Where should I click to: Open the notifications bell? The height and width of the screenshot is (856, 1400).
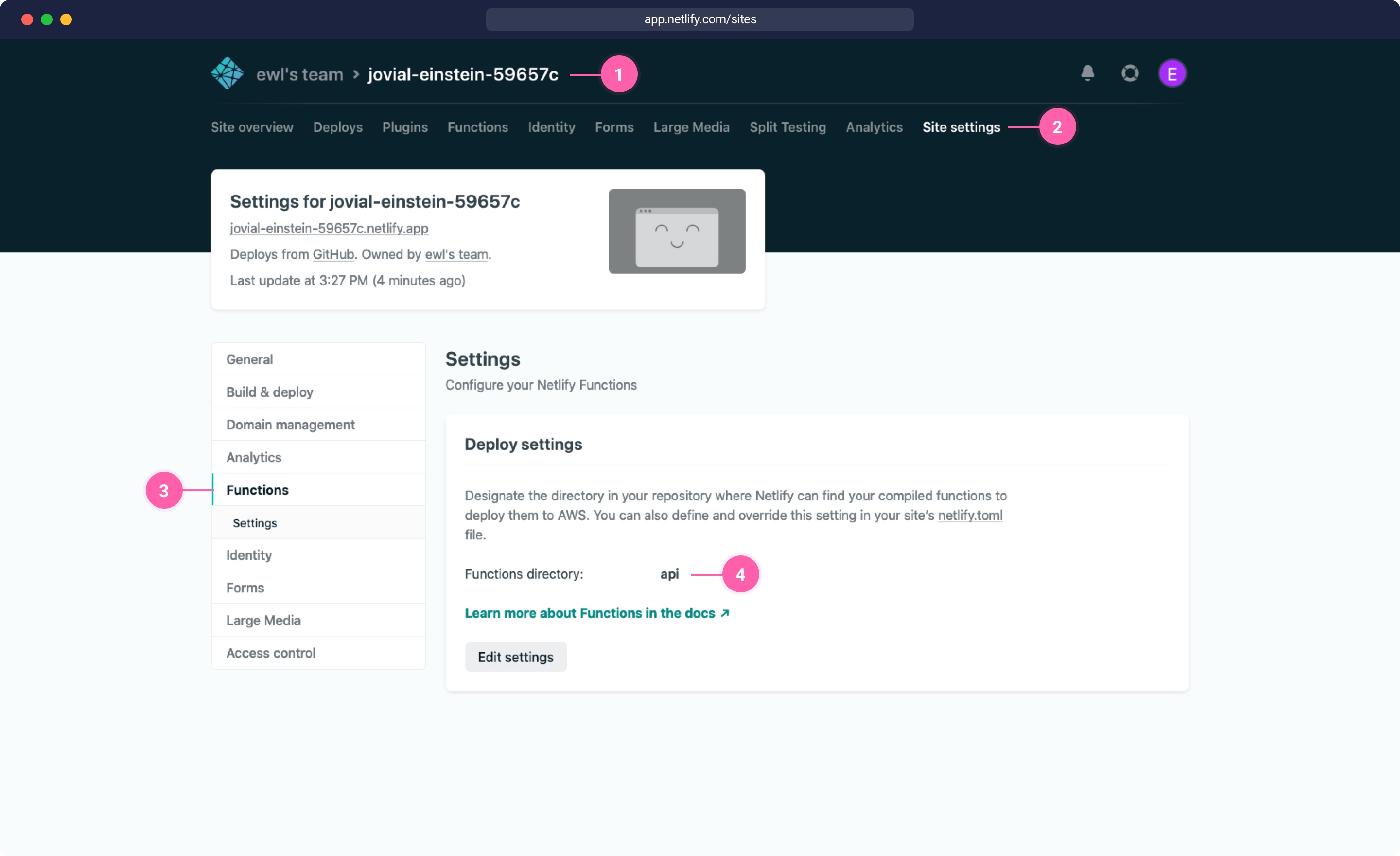[x=1087, y=73]
